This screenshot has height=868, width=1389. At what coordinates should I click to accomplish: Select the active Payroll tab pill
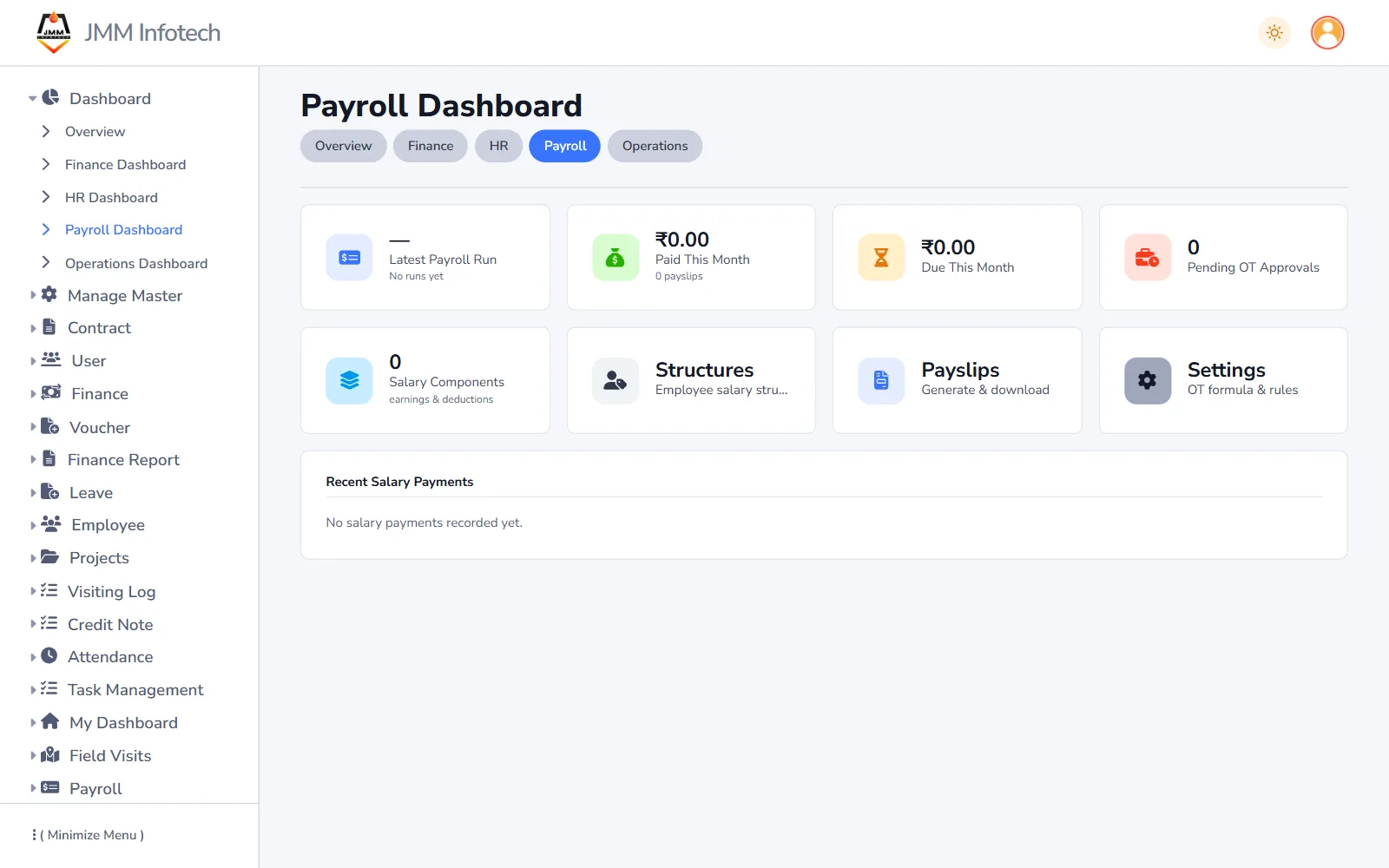point(565,146)
